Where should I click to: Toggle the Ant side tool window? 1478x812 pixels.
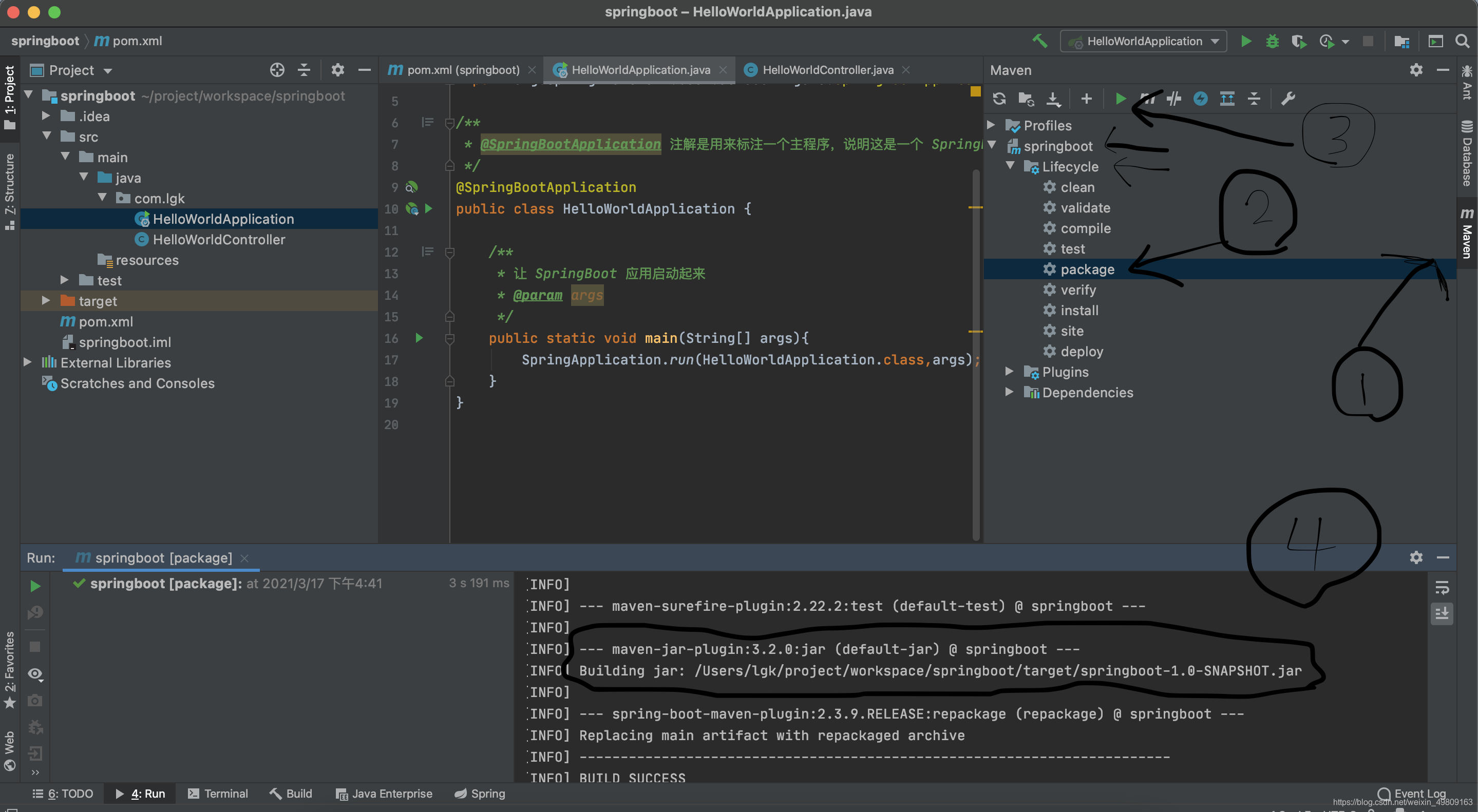[1467, 82]
